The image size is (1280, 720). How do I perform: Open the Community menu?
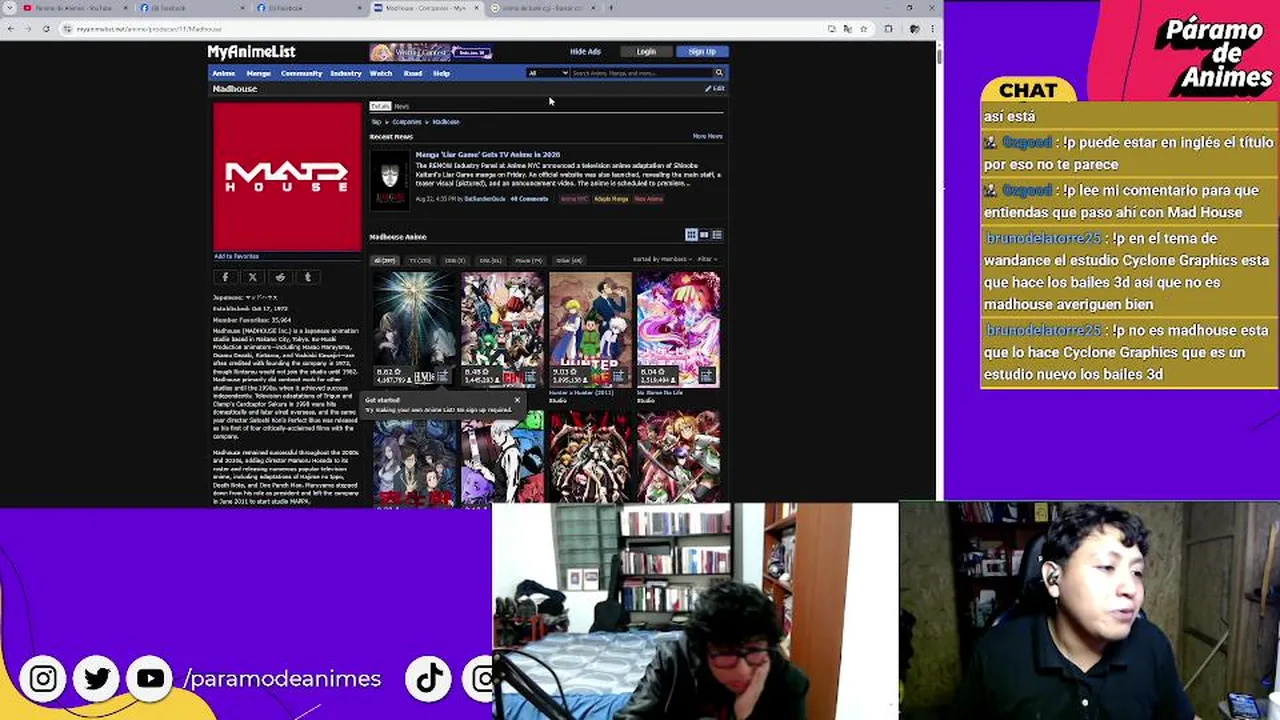click(301, 73)
